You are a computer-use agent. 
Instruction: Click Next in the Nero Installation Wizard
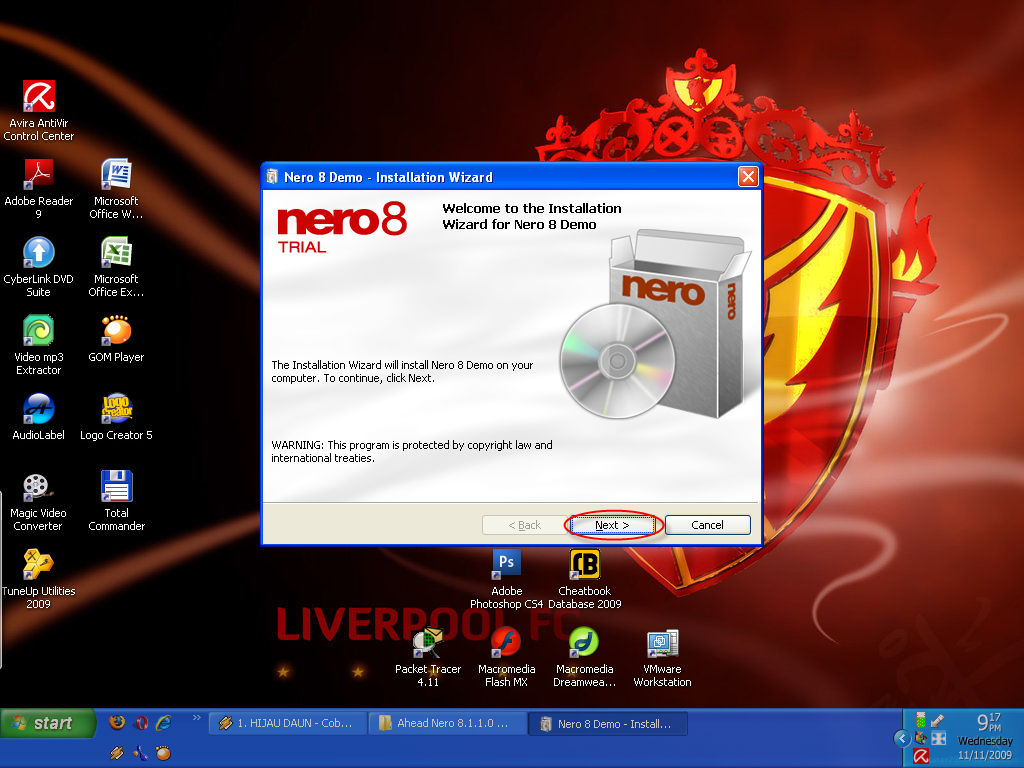click(612, 525)
